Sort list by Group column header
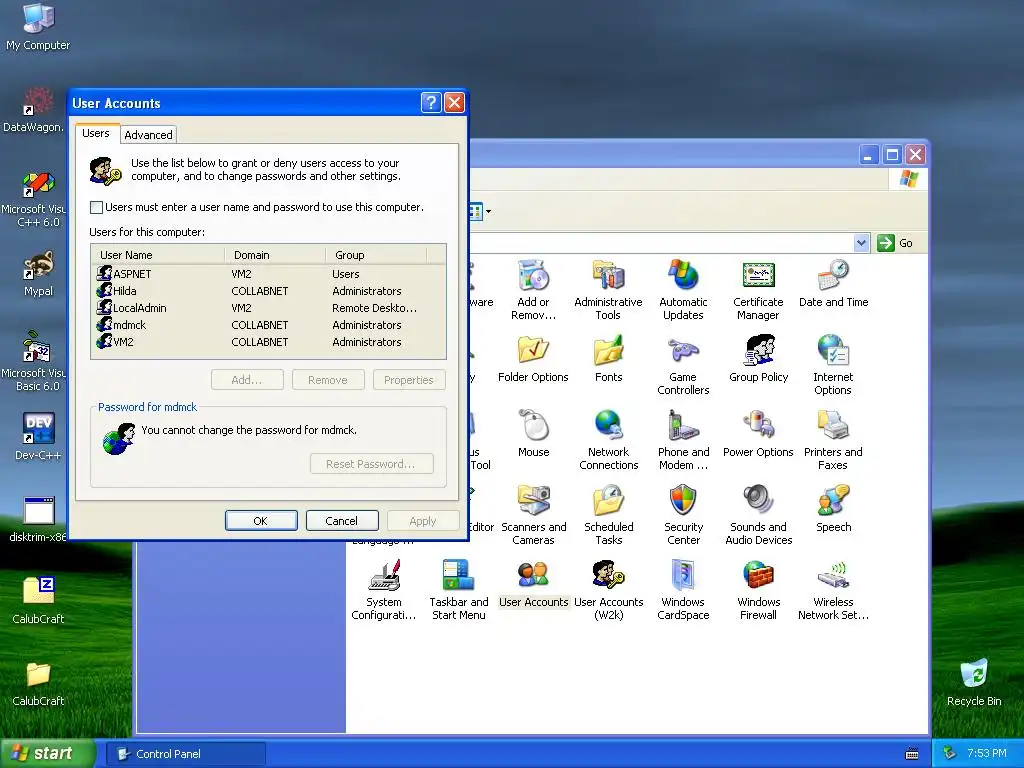 376,255
